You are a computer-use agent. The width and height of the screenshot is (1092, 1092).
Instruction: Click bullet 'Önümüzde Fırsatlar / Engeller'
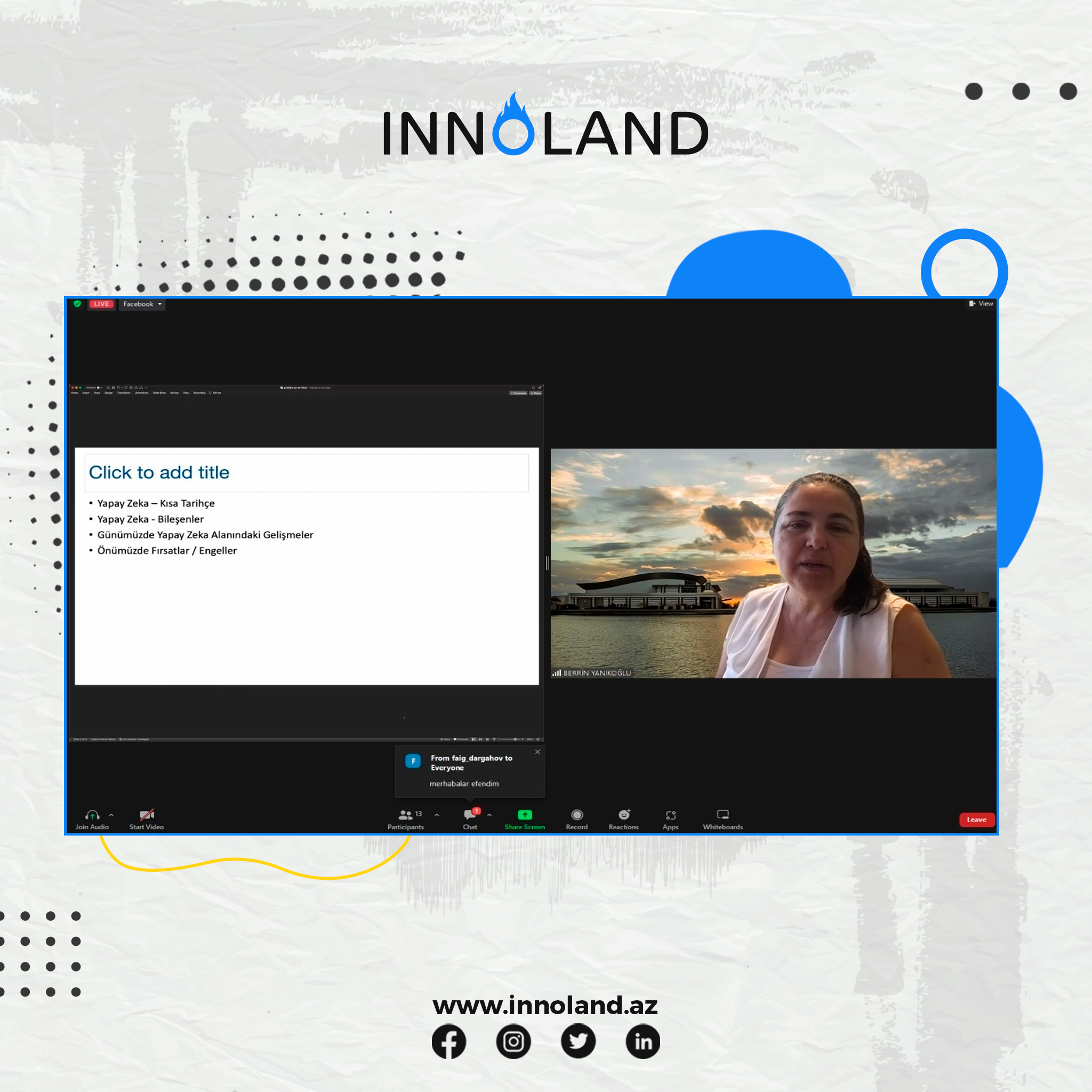(x=167, y=550)
